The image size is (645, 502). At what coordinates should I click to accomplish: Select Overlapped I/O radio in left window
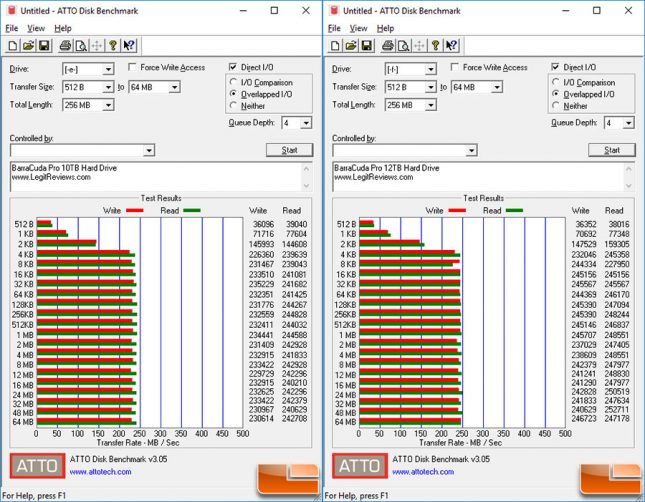tap(233, 94)
